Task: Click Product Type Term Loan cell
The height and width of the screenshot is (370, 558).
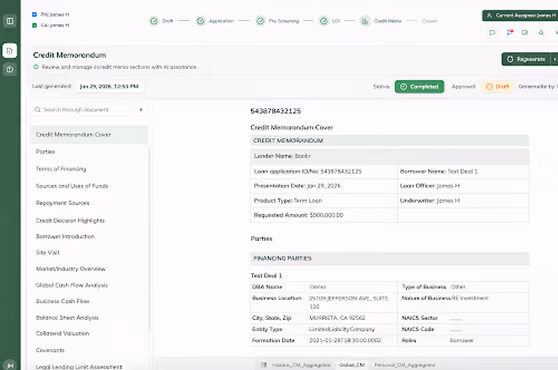Action: pos(324,201)
